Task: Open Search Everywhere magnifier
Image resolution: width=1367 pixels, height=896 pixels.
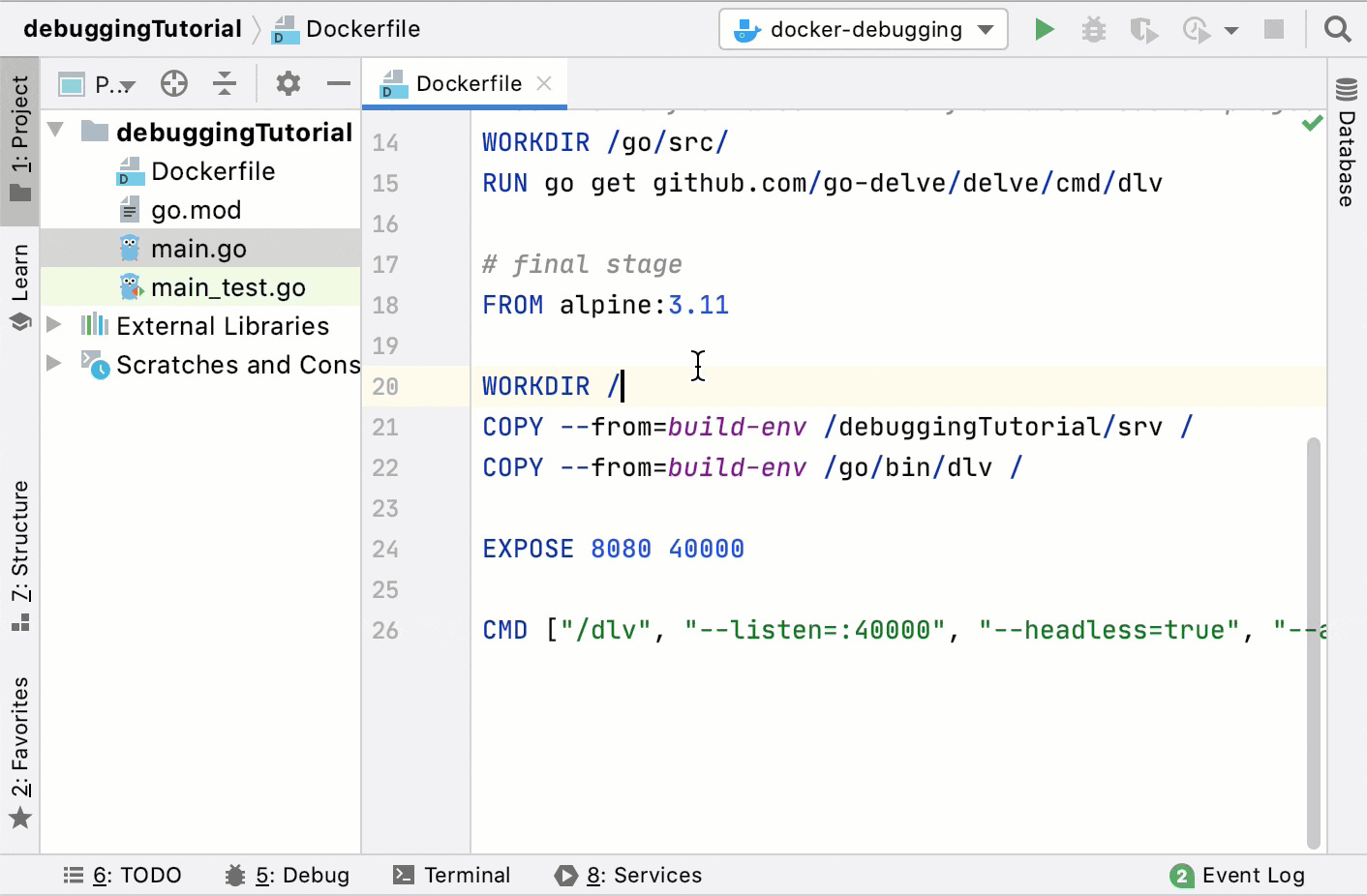Action: tap(1338, 29)
